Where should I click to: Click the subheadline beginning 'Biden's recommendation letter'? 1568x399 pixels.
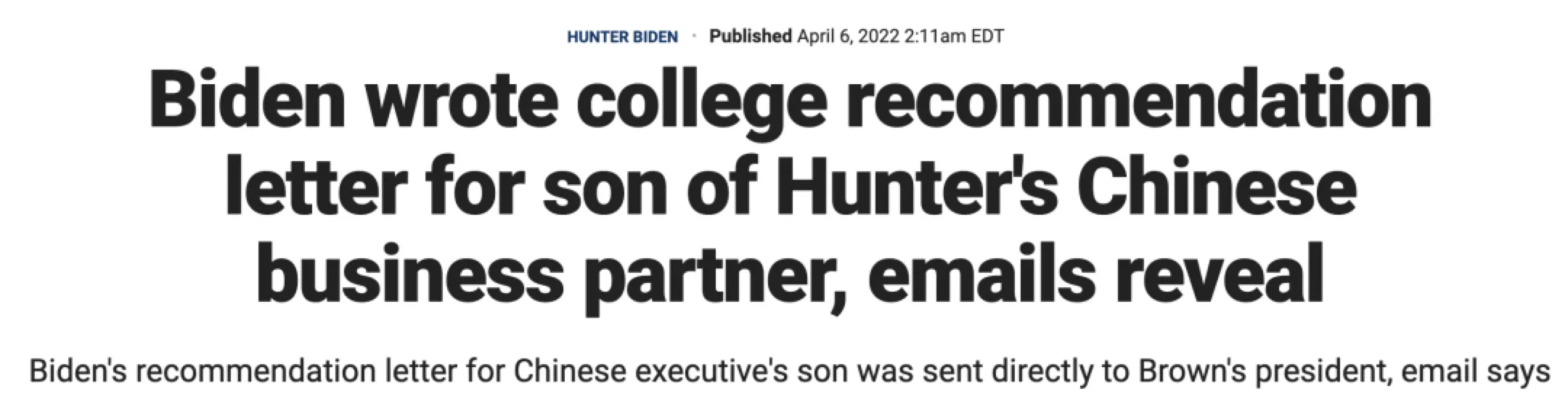pos(790,371)
